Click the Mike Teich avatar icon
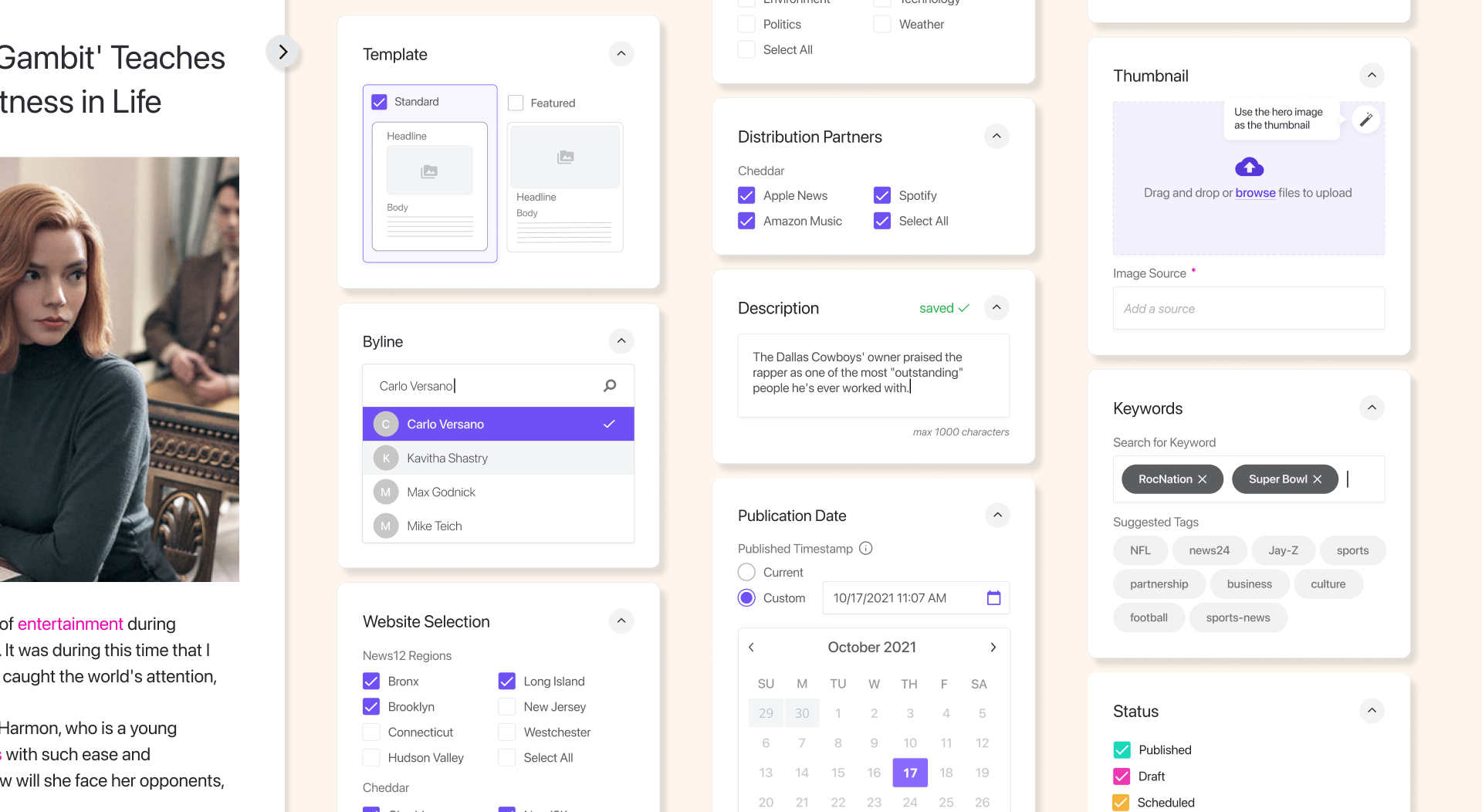The image size is (1482, 812). click(x=386, y=526)
